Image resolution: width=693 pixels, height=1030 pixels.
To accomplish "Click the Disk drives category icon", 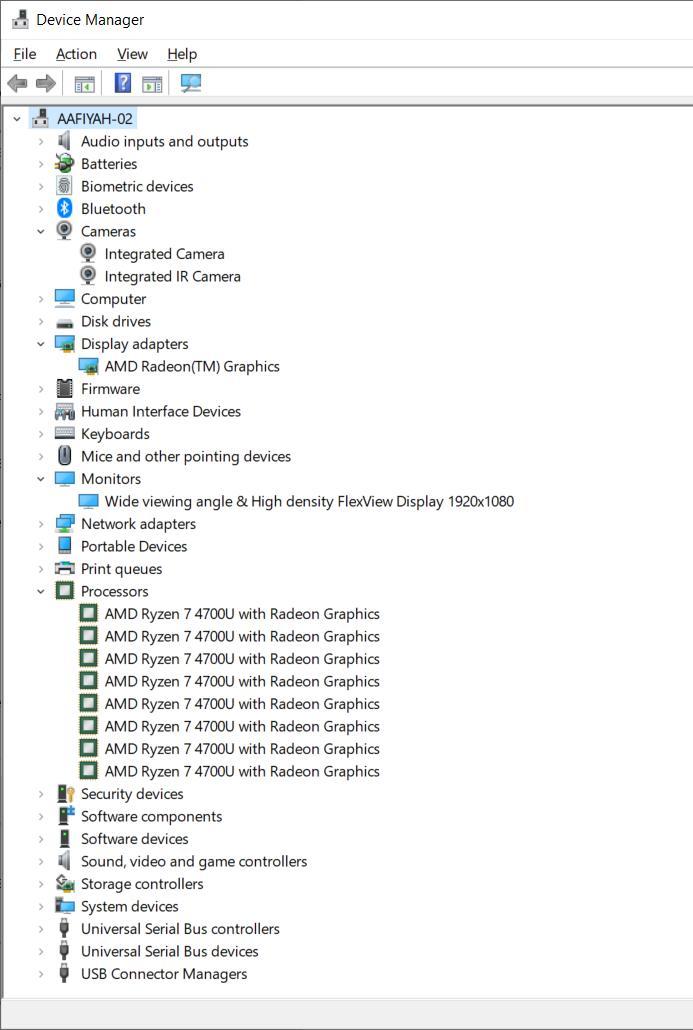I will (64, 322).
